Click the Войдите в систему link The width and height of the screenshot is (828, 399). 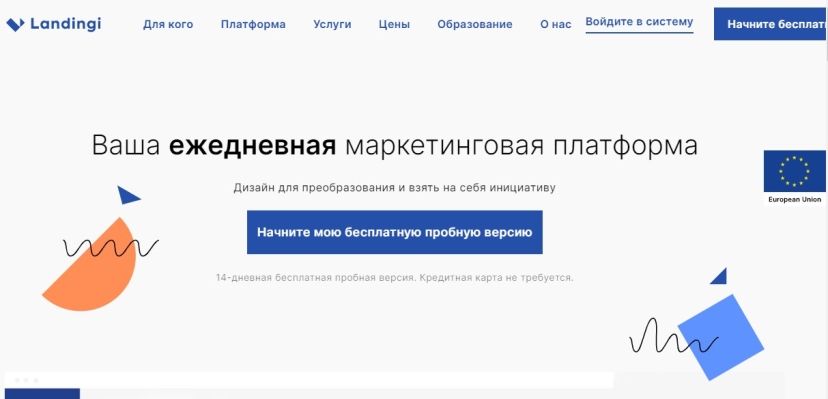pyautogui.click(x=639, y=23)
